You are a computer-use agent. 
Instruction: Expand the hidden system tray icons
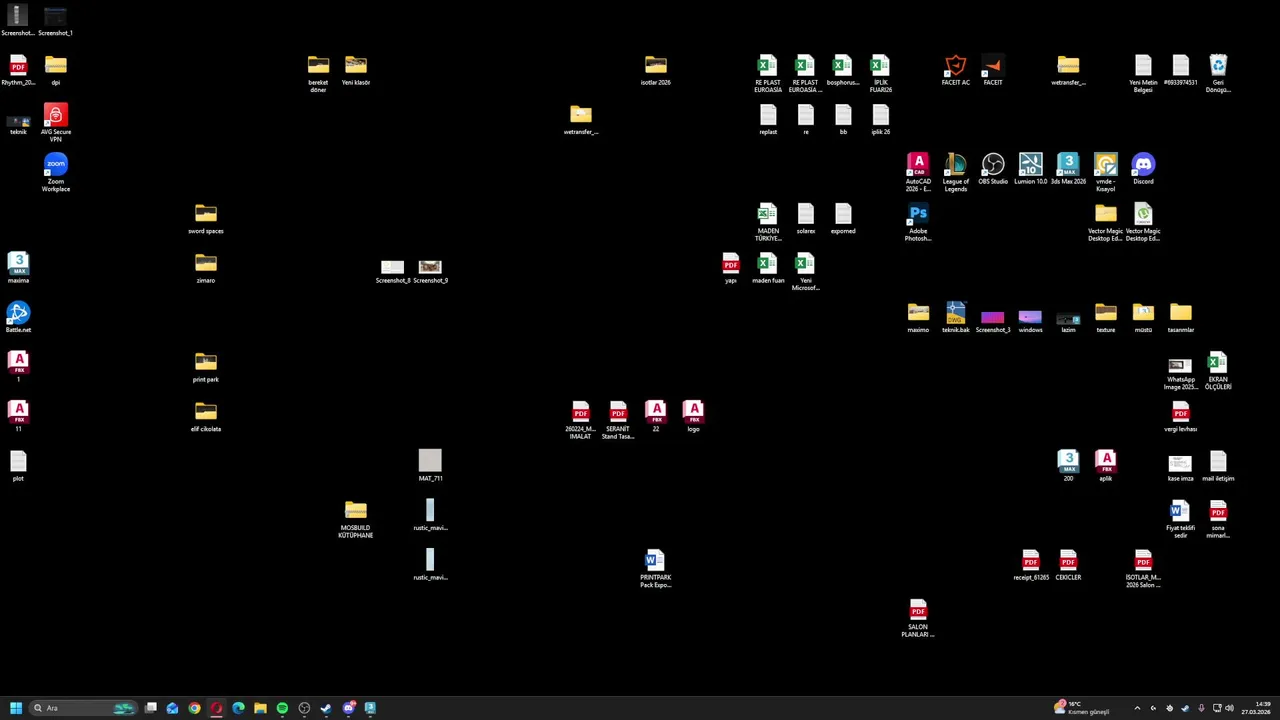pos(1137,708)
